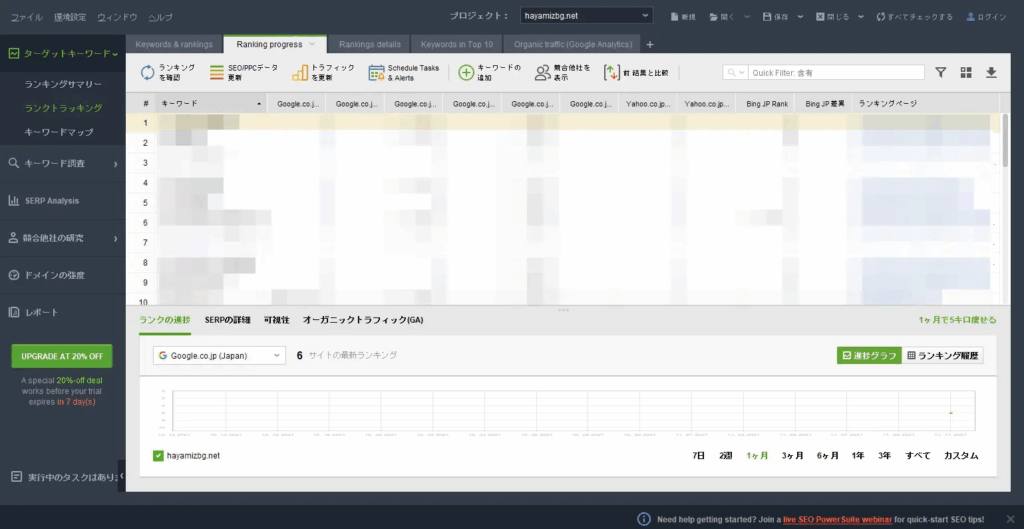Open the Google.co.jp (Japan) search engine dropdown
Viewport: 1024px width, 529px height.
pyautogui.click(x=219, y=355)
